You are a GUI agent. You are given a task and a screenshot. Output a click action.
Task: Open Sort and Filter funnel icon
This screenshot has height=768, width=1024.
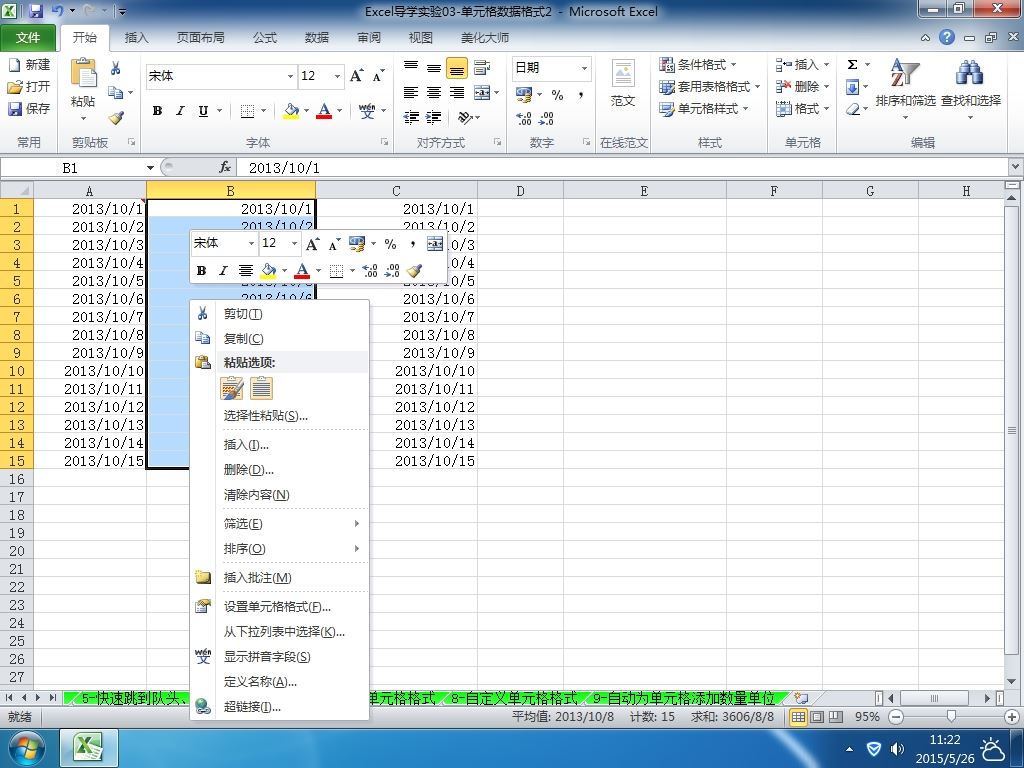tap(905, 73)
